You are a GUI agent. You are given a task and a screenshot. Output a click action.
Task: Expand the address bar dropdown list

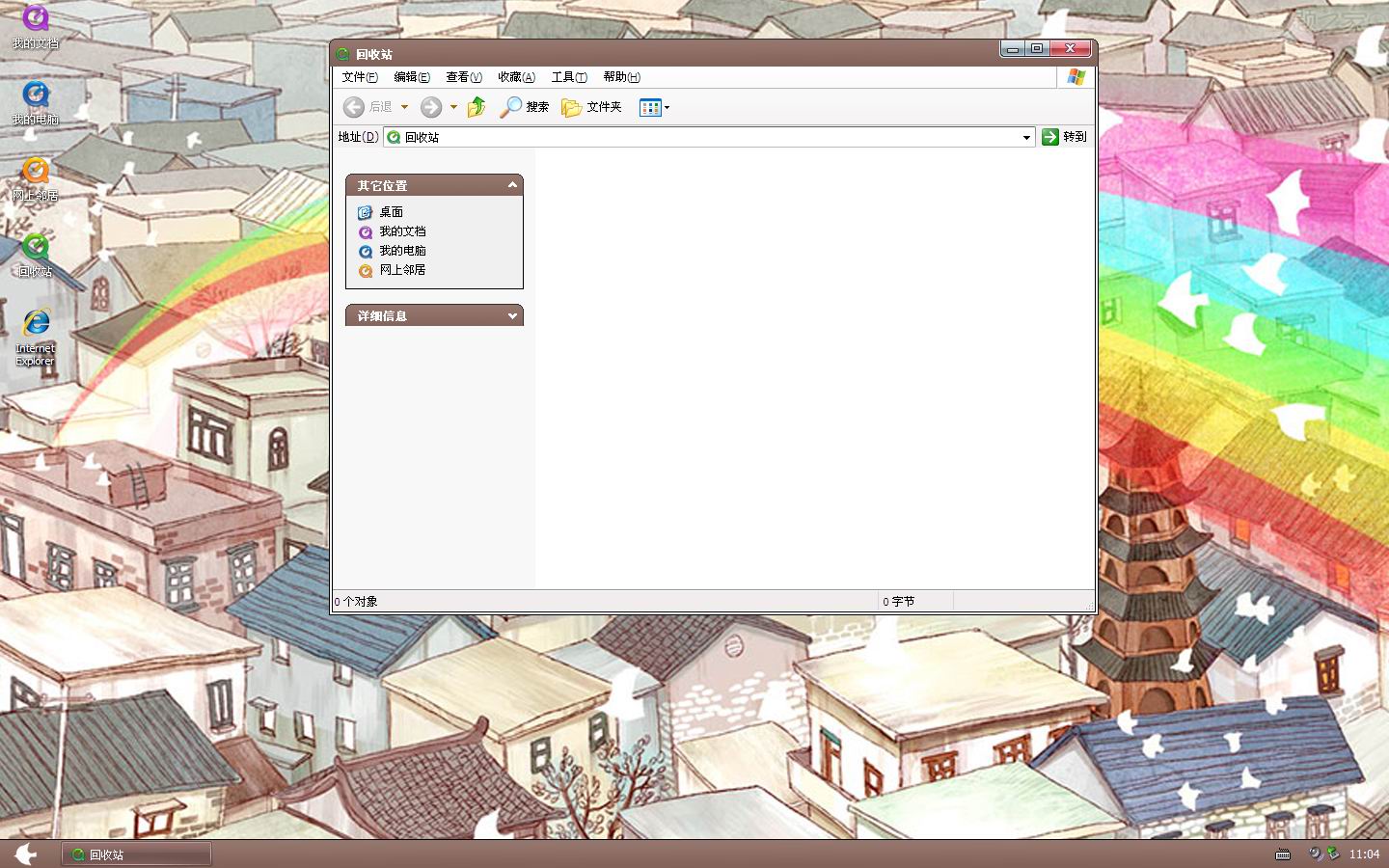(x=1026, y=137)
